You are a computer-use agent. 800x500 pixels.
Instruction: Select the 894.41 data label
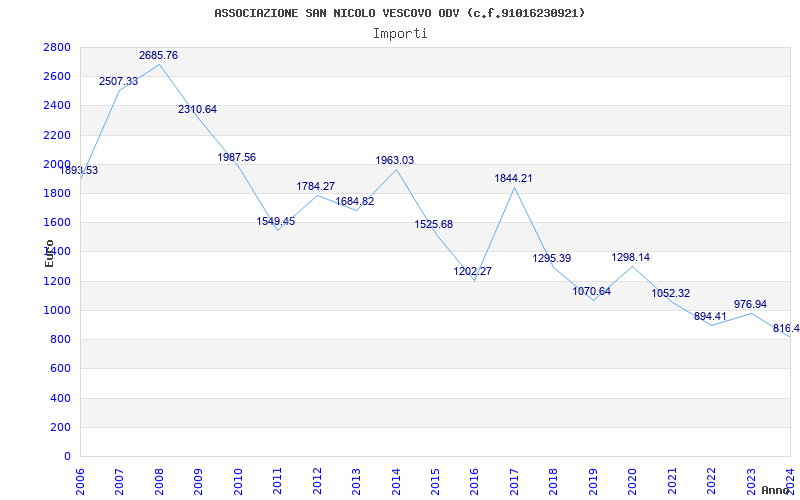click(710, 316)
